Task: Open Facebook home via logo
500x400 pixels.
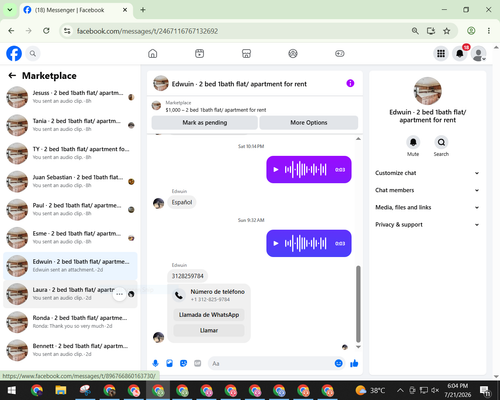Action: [x=14, y=53]
